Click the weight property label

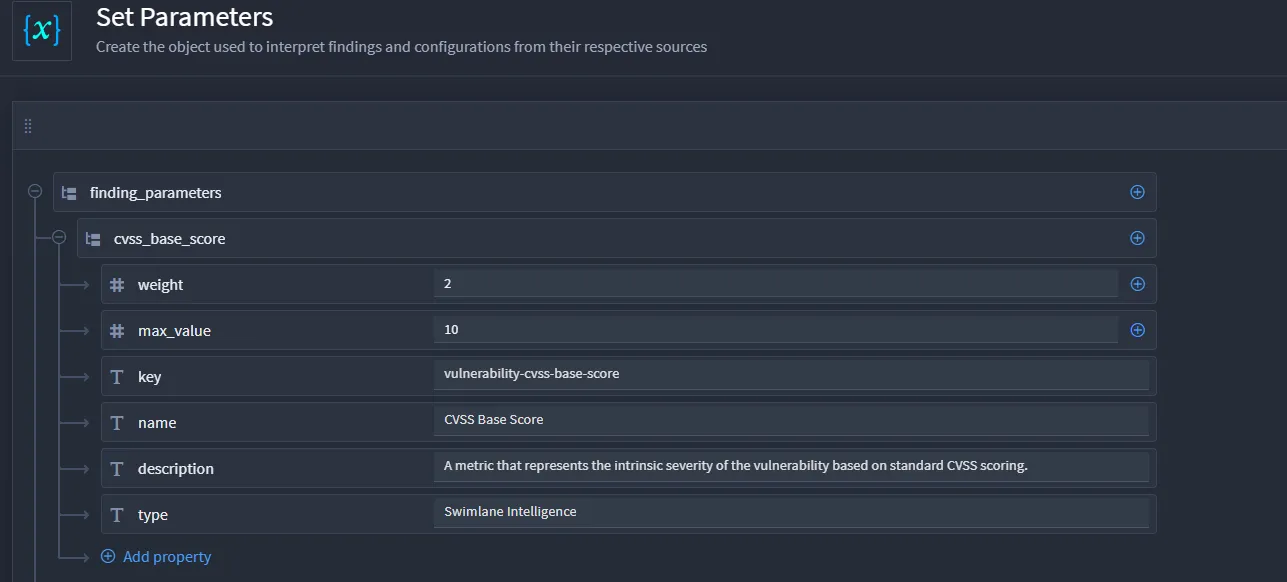click(x=161, y=285)
